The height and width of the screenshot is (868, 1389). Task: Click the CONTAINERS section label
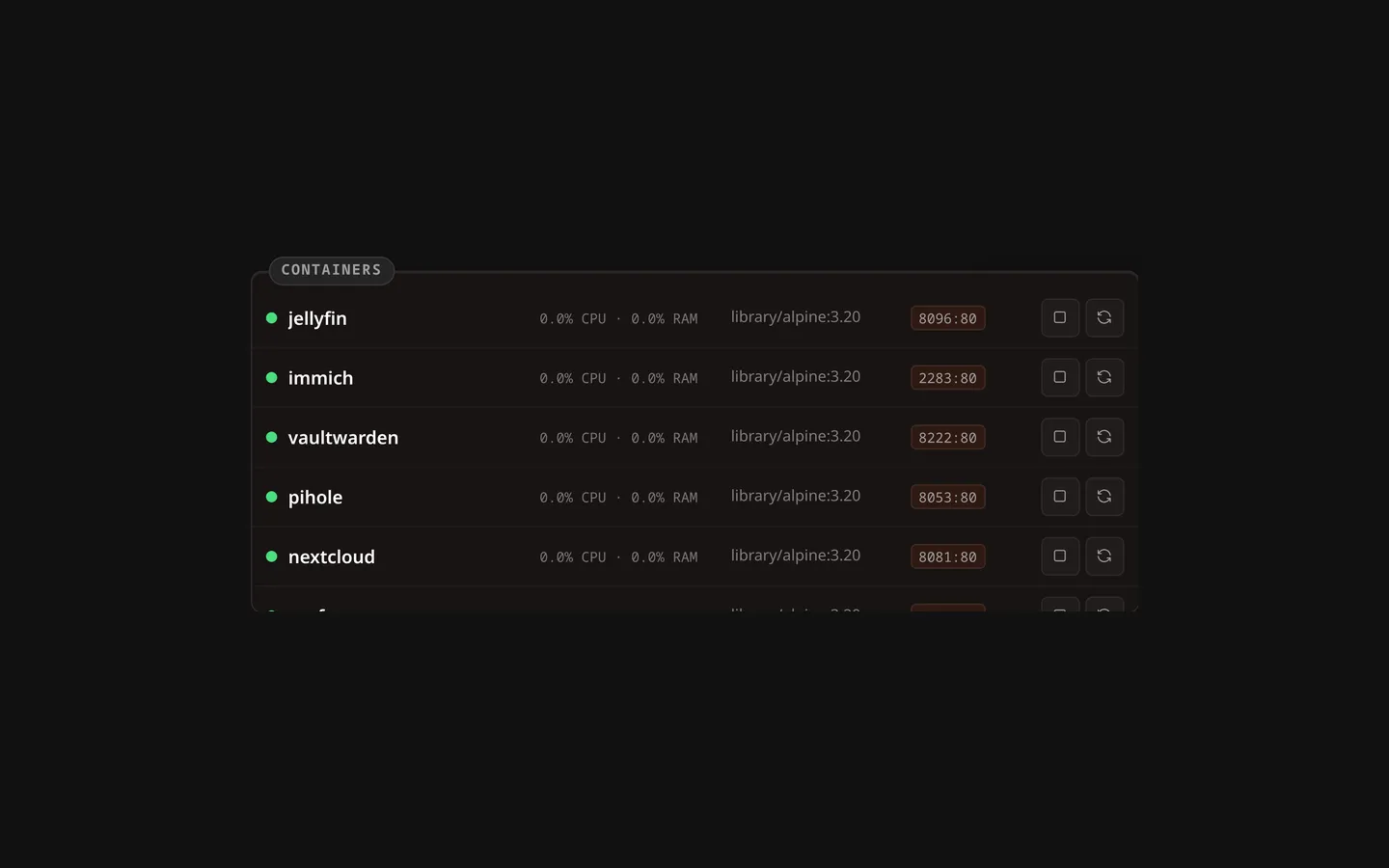[x=332, y=270]
